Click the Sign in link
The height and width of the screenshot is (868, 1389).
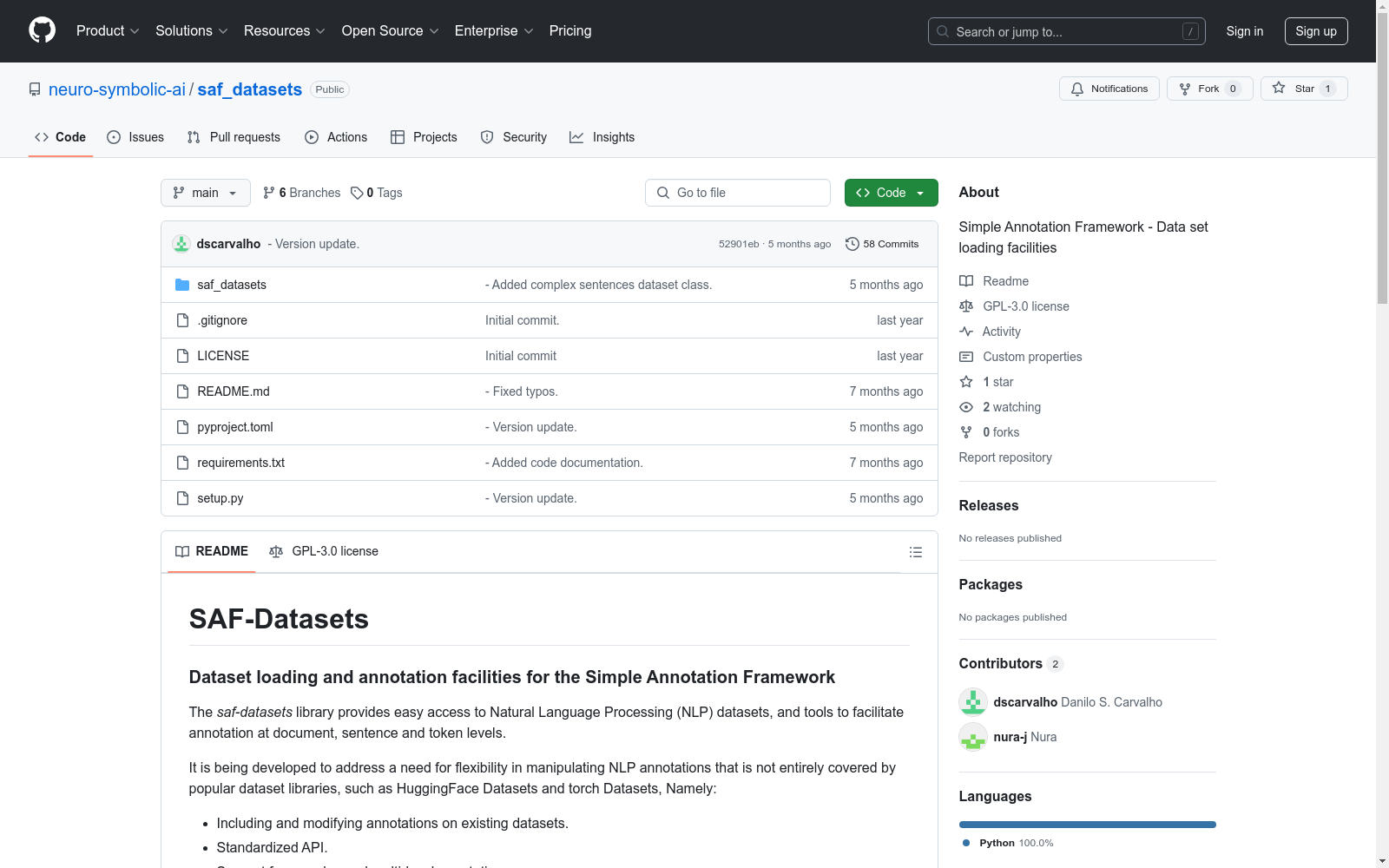1245,31
